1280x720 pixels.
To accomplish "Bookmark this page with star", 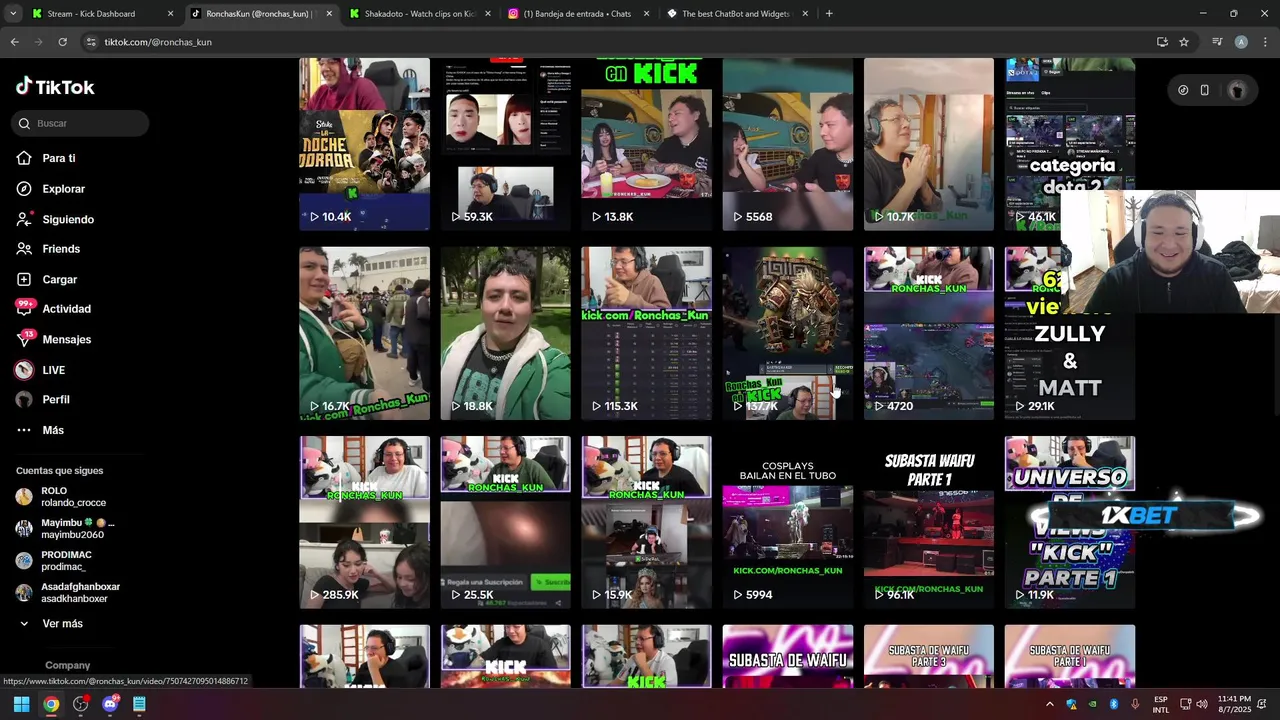I will click(x=1184, y=42).
